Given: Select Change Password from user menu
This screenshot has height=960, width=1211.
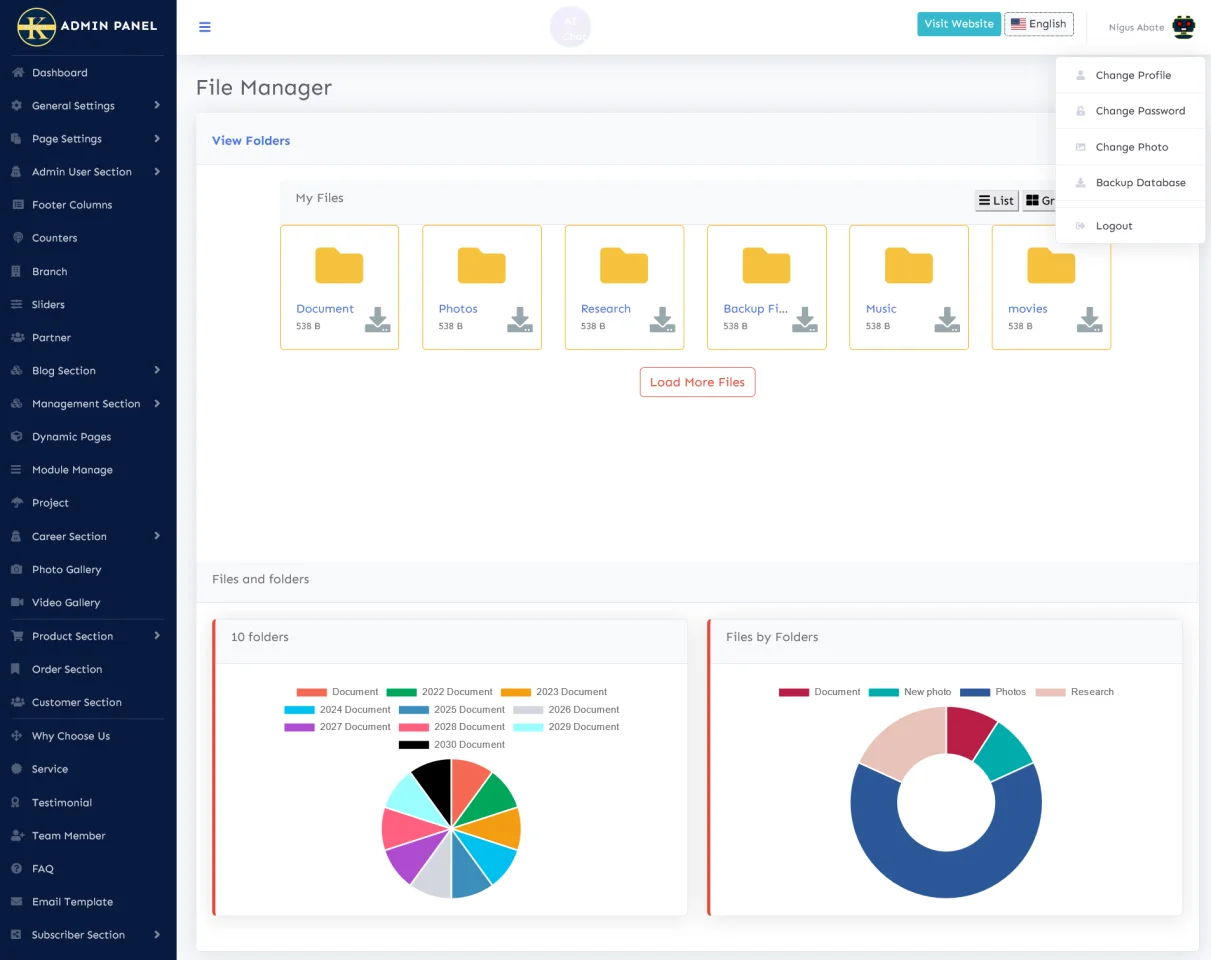Looking at the screenshot, I should 1130,111.
